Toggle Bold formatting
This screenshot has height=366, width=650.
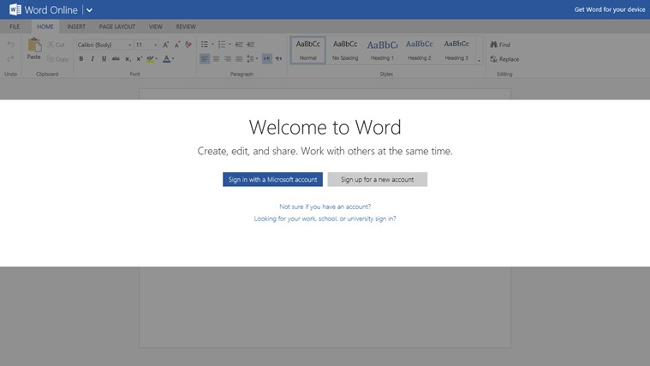(x=81, y=59)
